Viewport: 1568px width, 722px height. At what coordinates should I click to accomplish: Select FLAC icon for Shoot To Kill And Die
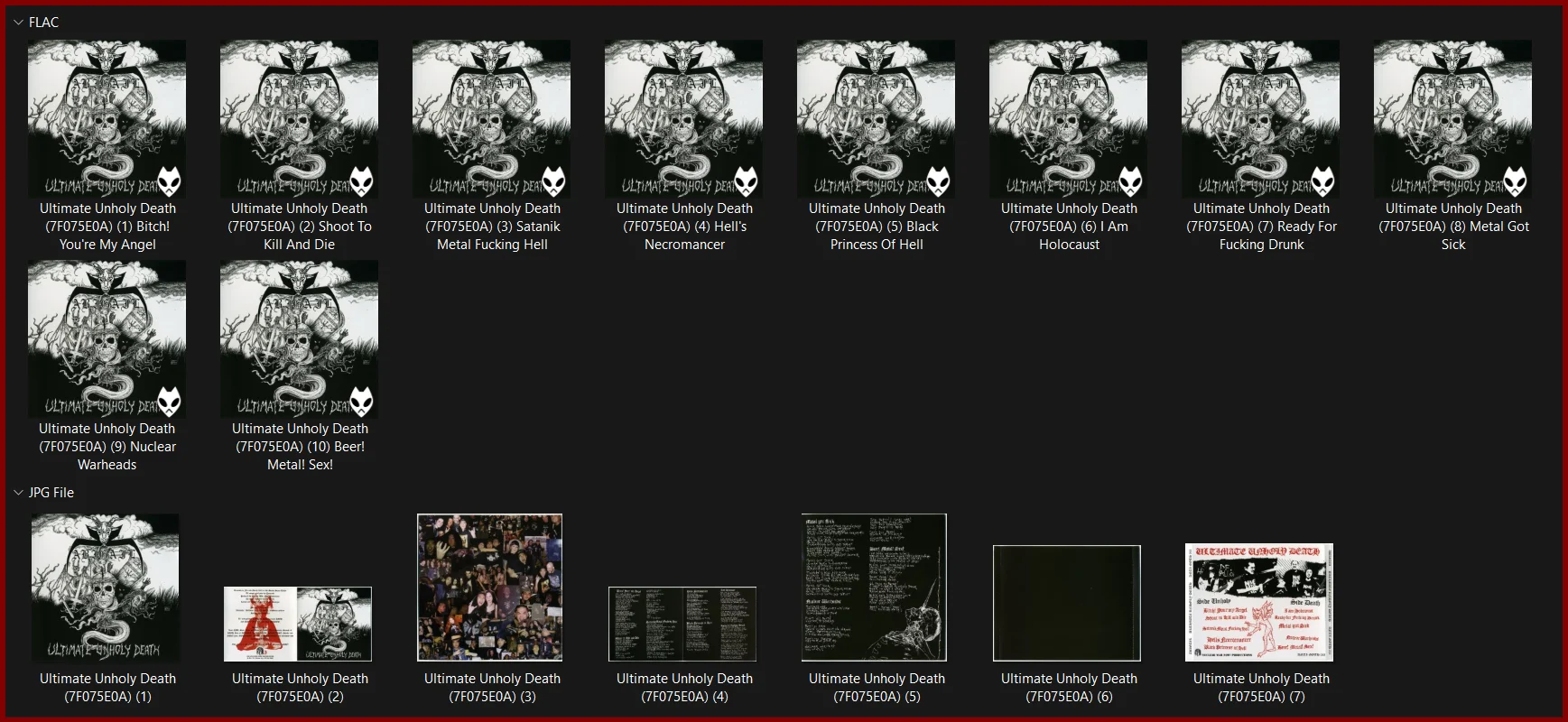coord(299,118)
